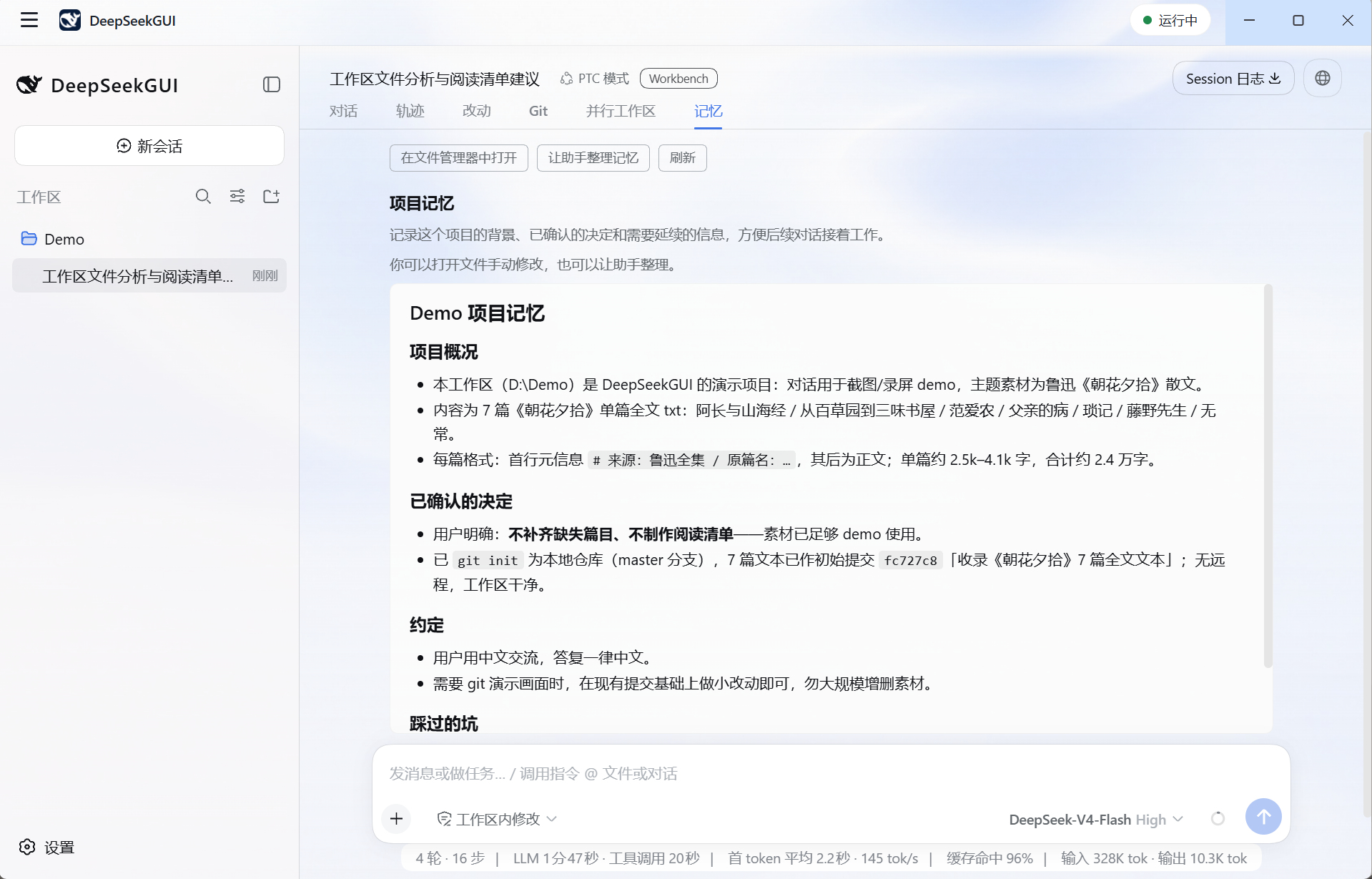
Task: Click the PTC 模式 indicator
Action: point(595,79)
